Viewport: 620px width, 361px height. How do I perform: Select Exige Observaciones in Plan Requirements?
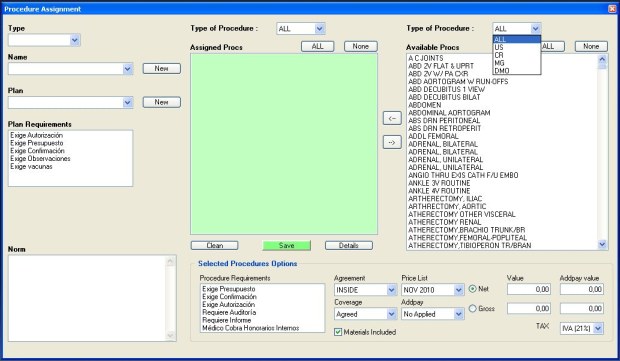coord(40,159)
